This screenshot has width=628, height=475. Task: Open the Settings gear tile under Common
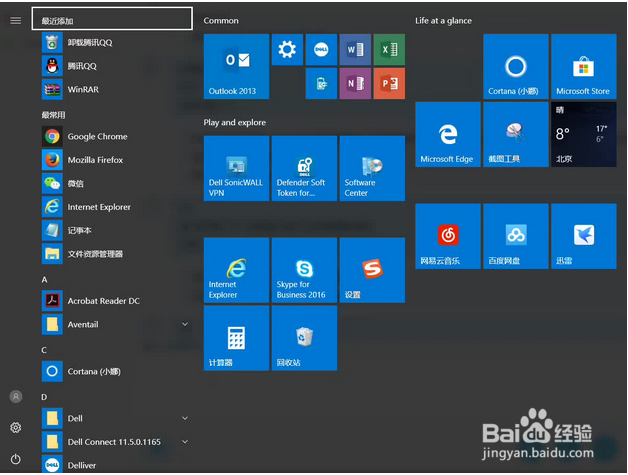coord(287,50)
